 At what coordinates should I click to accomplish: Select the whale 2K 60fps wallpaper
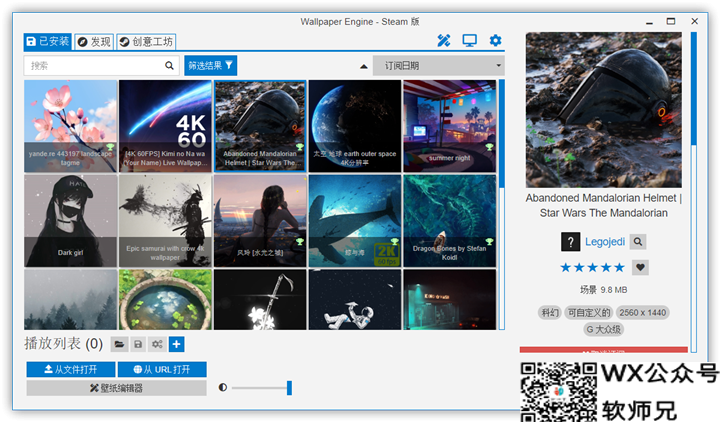pos(355,220)
